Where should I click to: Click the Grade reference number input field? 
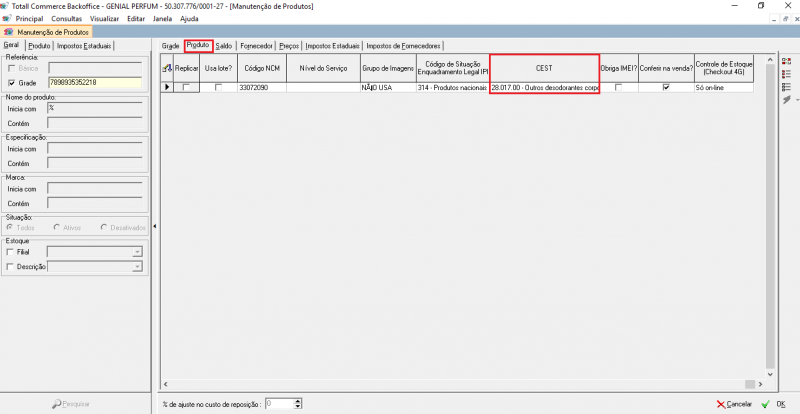pyautogui.click(x=95, y=82)
